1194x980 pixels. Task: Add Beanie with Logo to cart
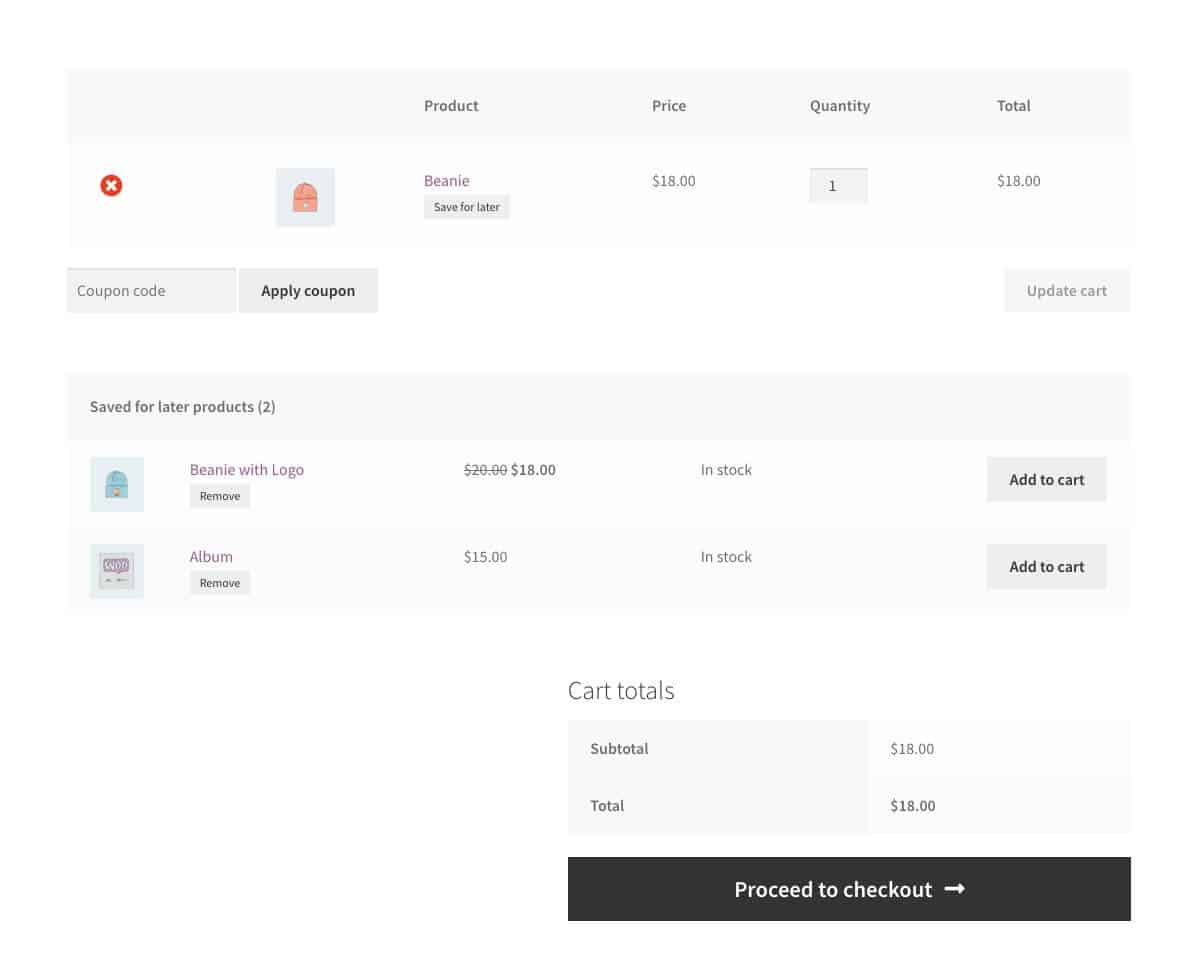pyautogui.click(x=1046, y=479)
